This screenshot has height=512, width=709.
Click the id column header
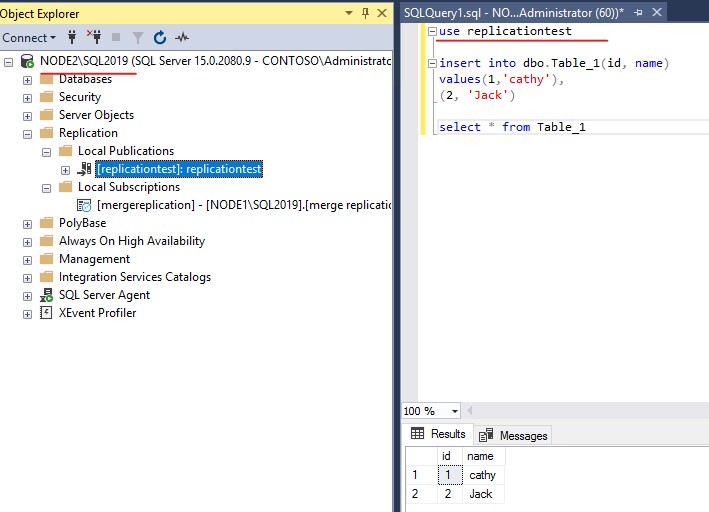[450, 456]
